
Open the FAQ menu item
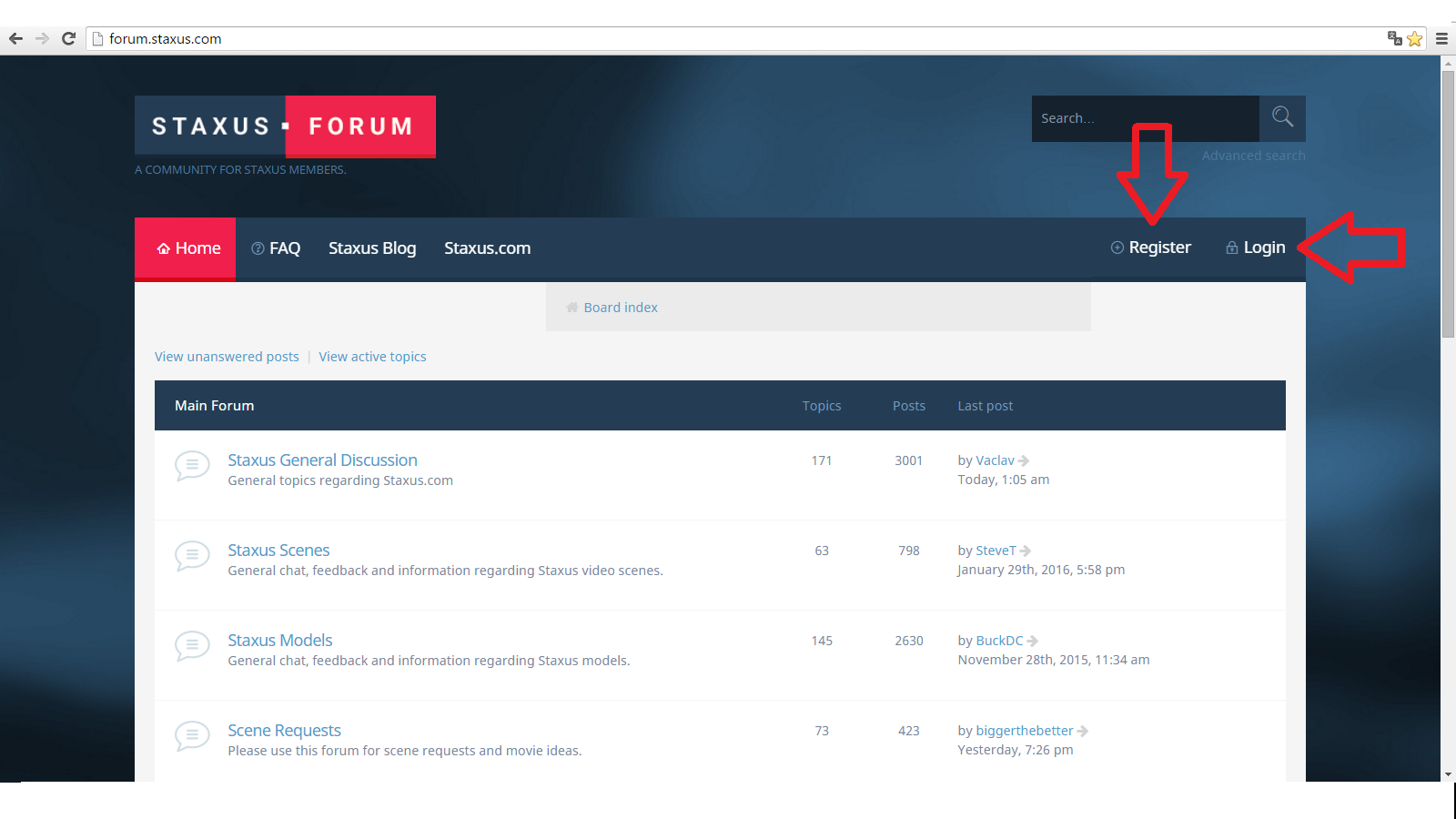276,248
